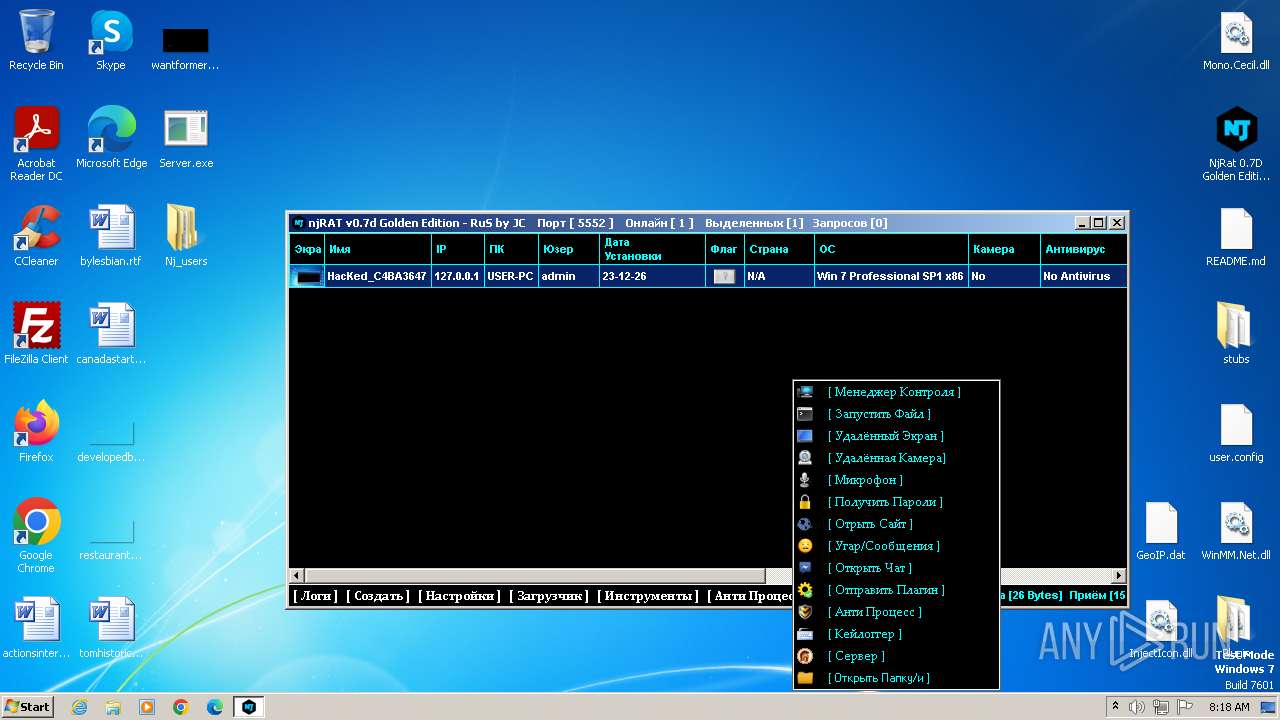Click the Создать button
Image resolution: width=1280 pixels, height=720 pixels.
point(378,596)
